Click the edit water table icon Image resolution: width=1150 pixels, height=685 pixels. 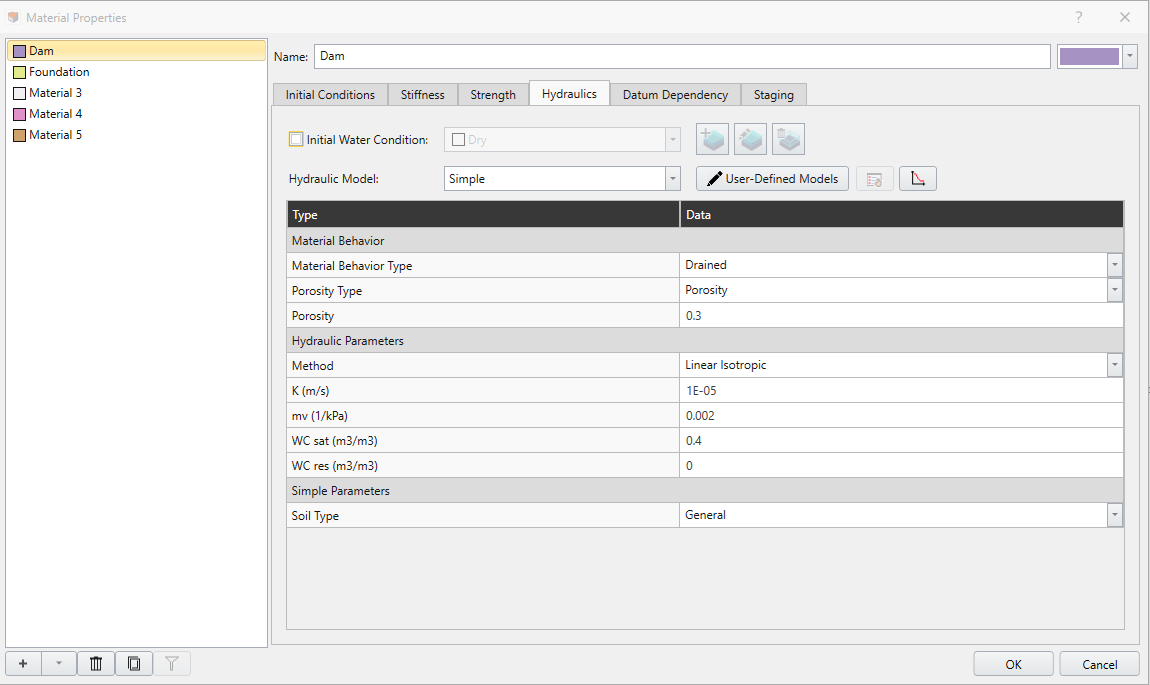750,139
